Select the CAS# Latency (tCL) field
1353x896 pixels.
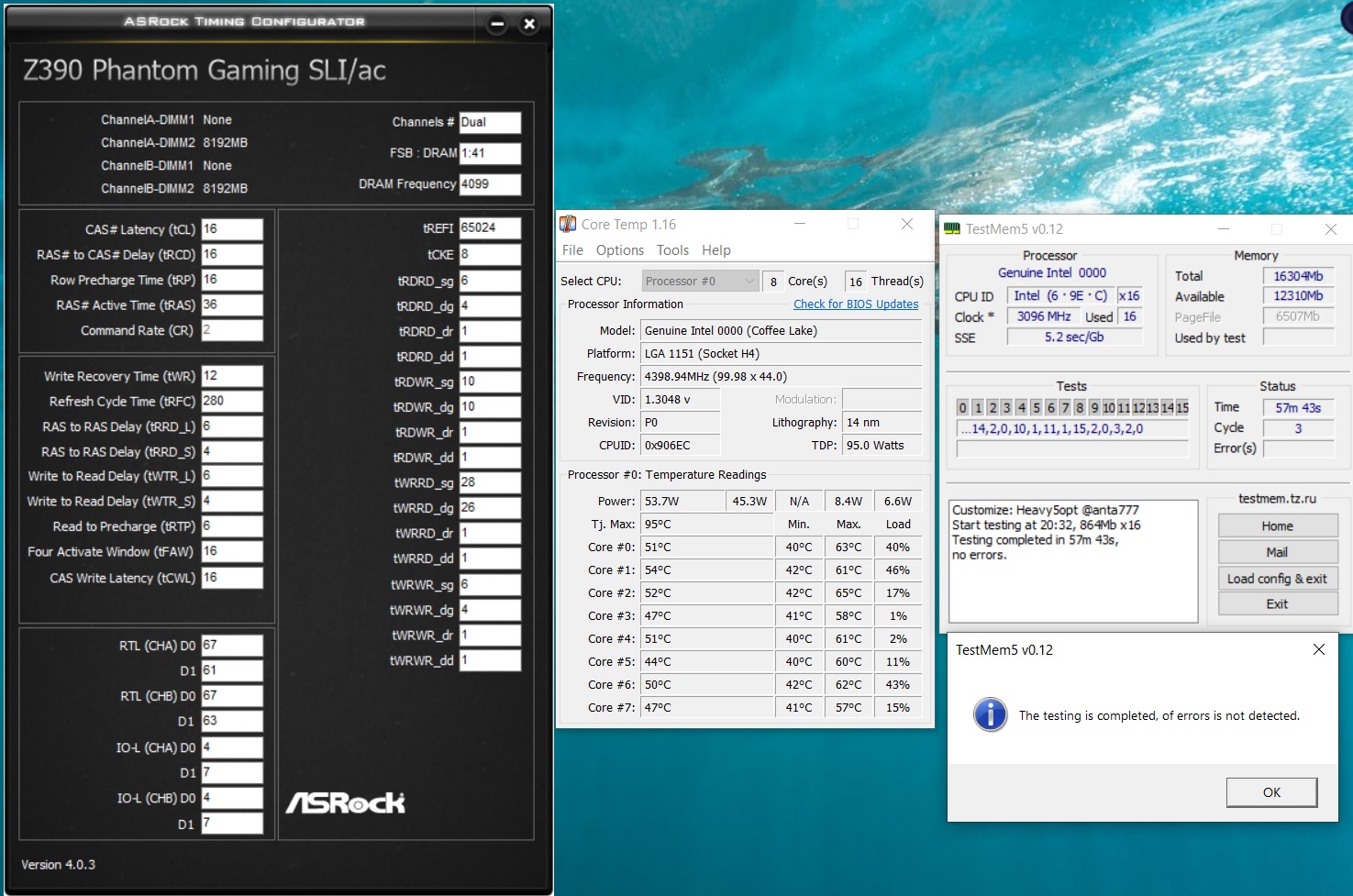coord(232,229)
